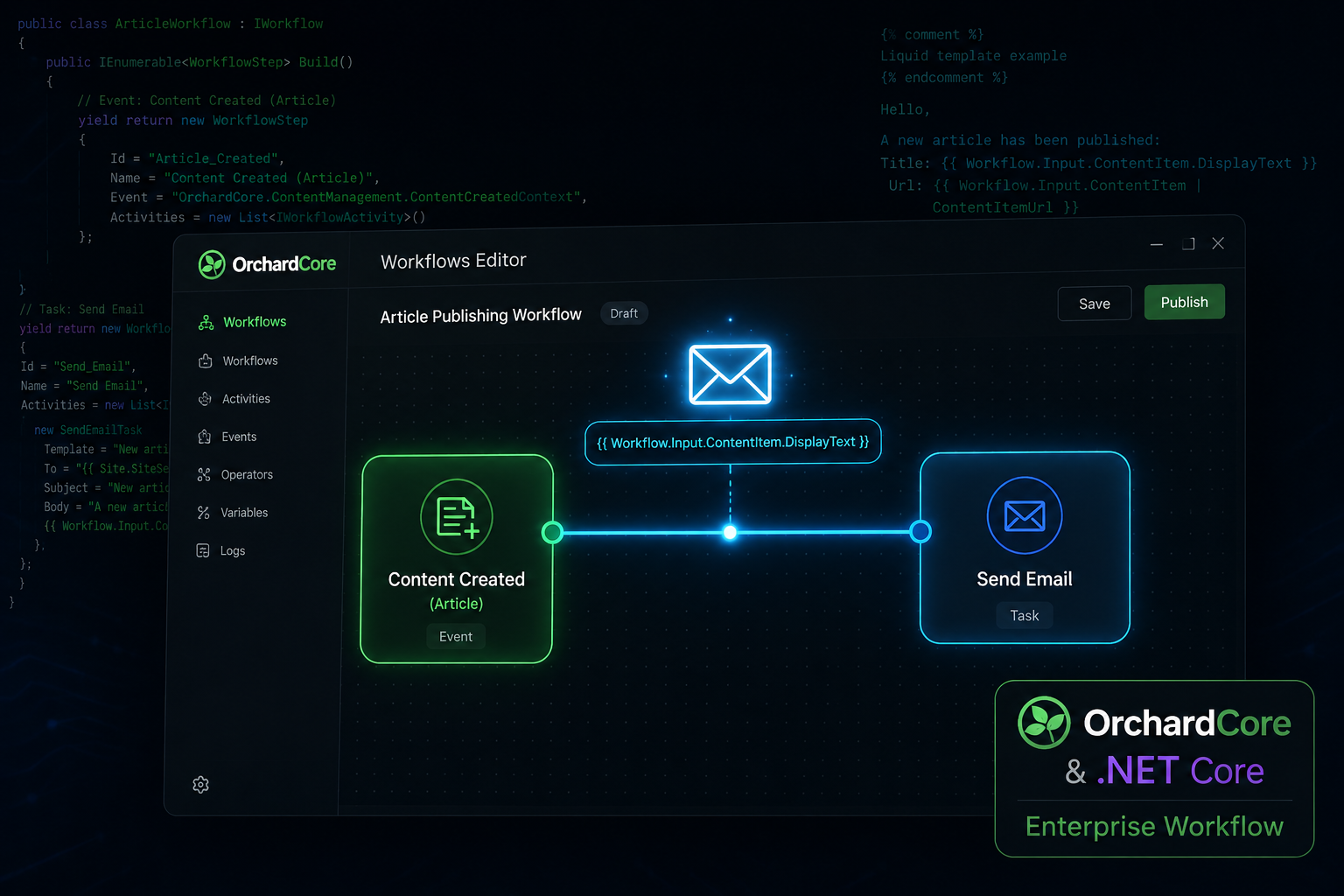The width and height of the screenshot is (1344, 896).
Task: Click the blue input connector of Send Email
Action: point(920,531)
